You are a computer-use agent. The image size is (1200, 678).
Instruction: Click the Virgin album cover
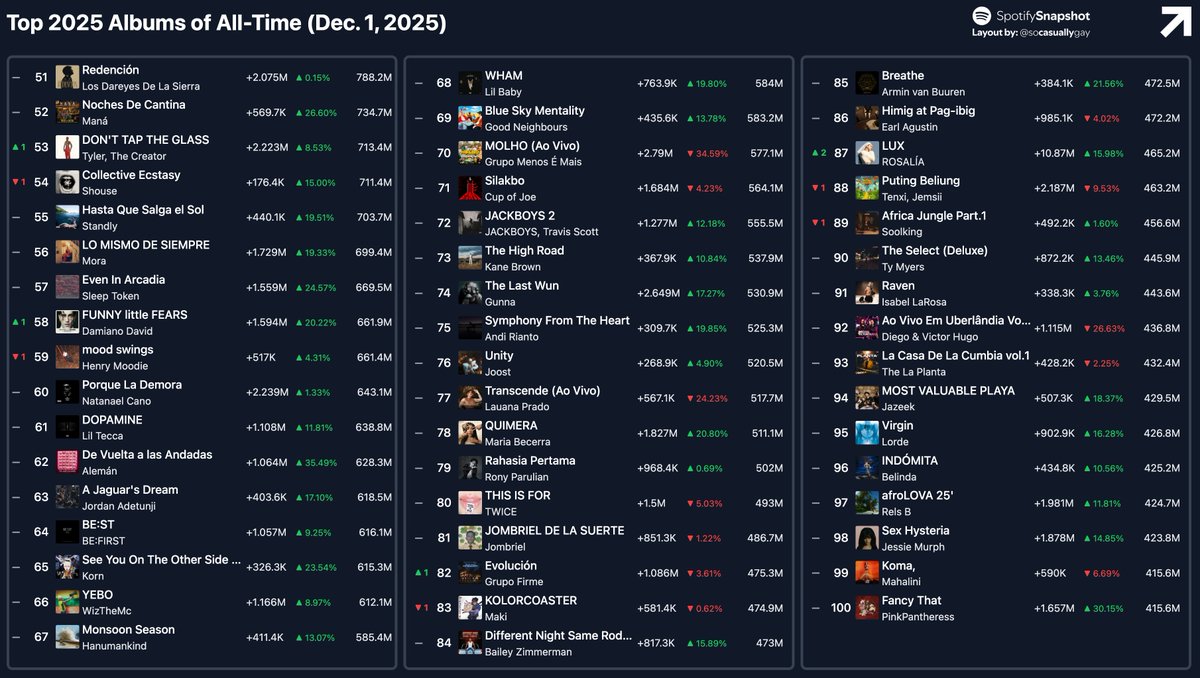coord(867,434)
